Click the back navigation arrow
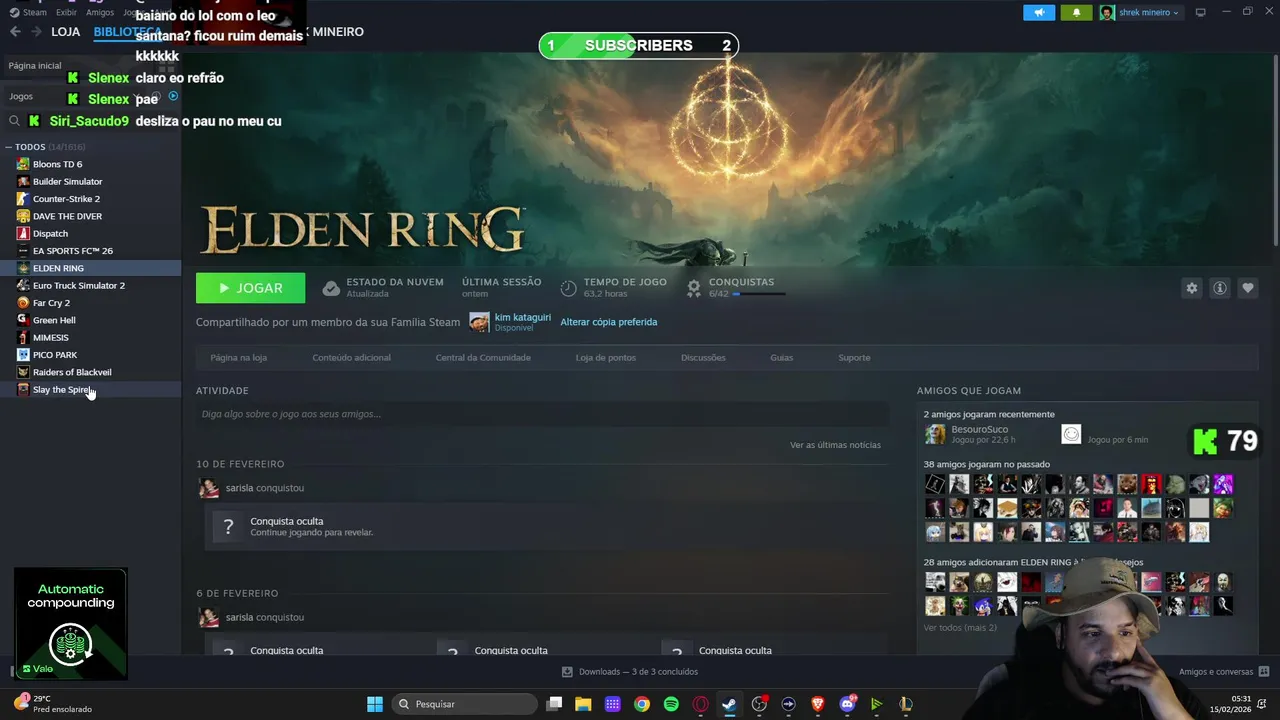 point(15,32)
